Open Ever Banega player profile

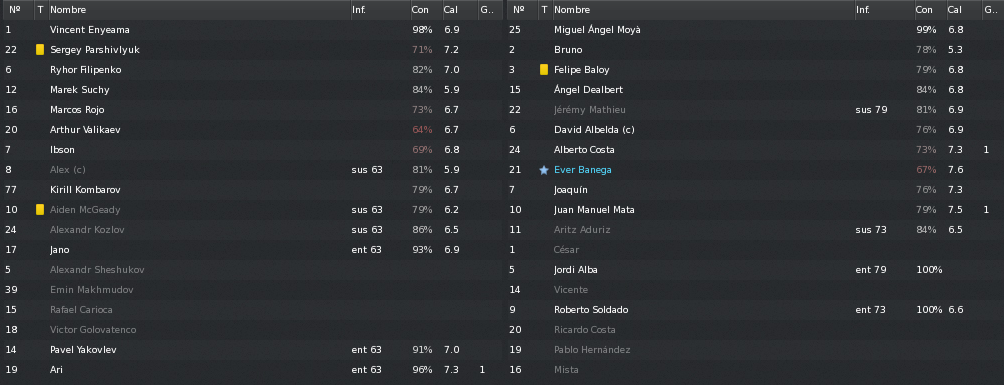point(582,170)
